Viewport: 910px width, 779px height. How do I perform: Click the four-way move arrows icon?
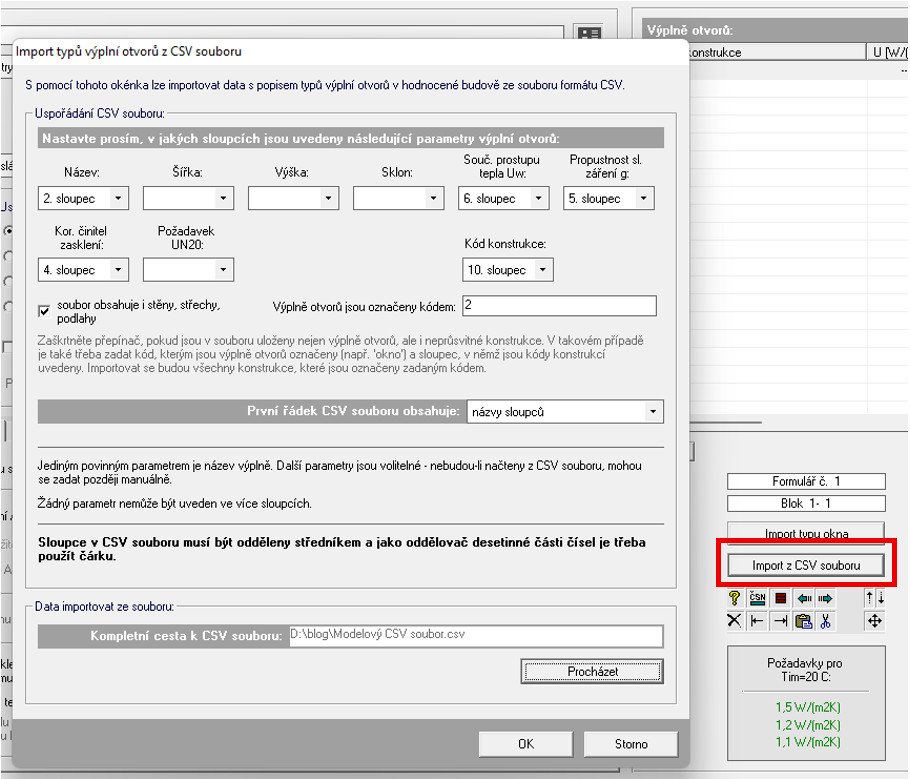(875, 621)
